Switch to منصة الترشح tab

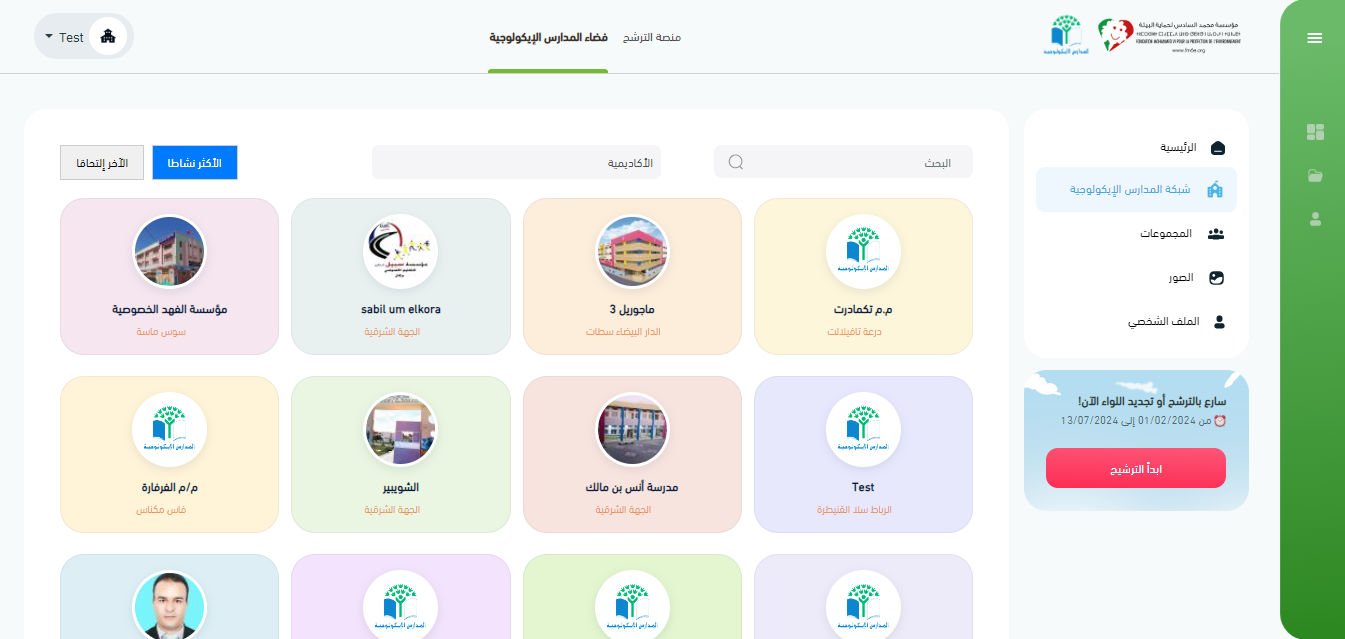click(652, 37)
